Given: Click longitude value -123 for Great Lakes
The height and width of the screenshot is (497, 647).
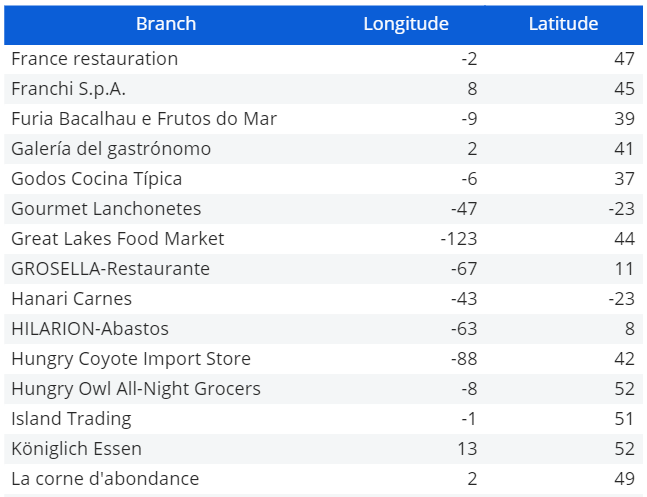Looking at the screenshot, I should (459, 239).
